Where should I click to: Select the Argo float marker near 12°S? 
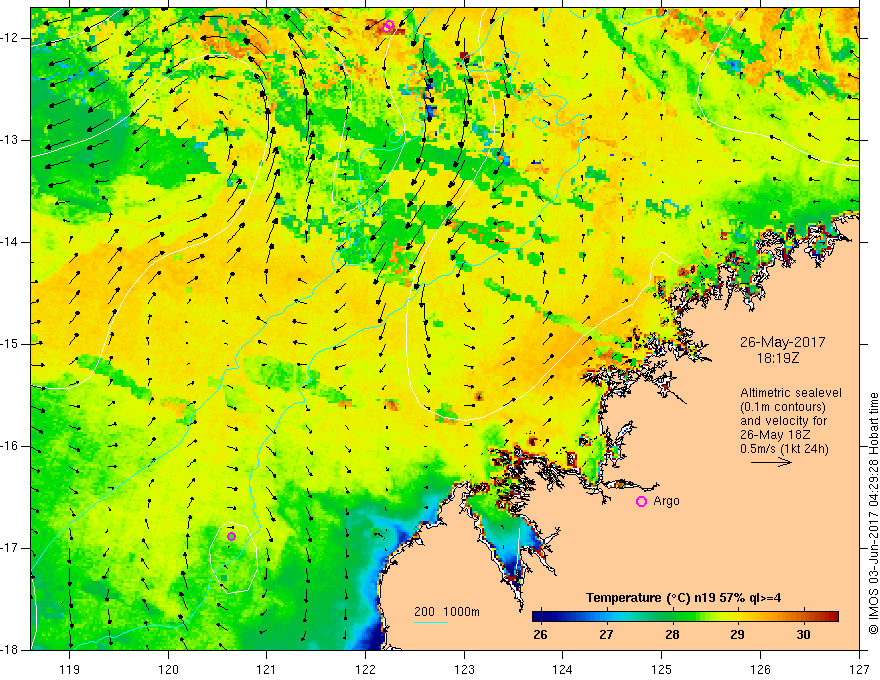tap(388, 26)
